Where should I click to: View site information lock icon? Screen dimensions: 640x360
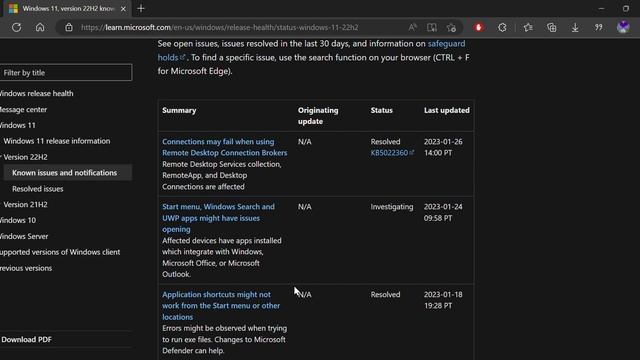[x=69, y=27]
